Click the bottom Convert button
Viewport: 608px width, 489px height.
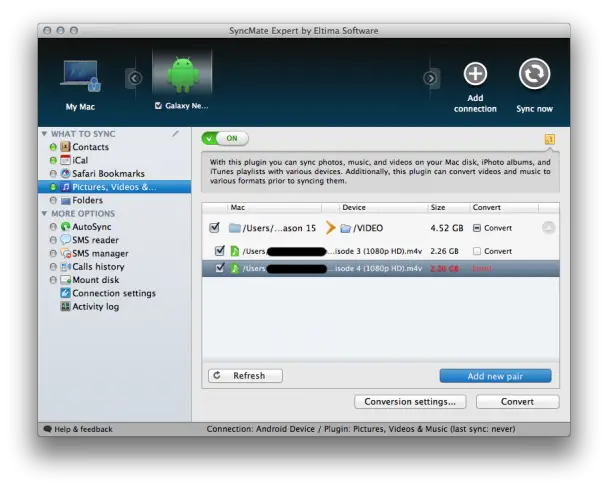[517, 401]
